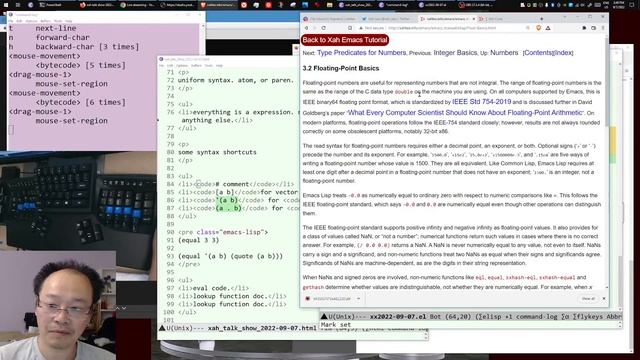Switch to the xah_talk_show Emacs taskbar item
The height and width of the screenshot is (360, 640).
click(355, 5)
